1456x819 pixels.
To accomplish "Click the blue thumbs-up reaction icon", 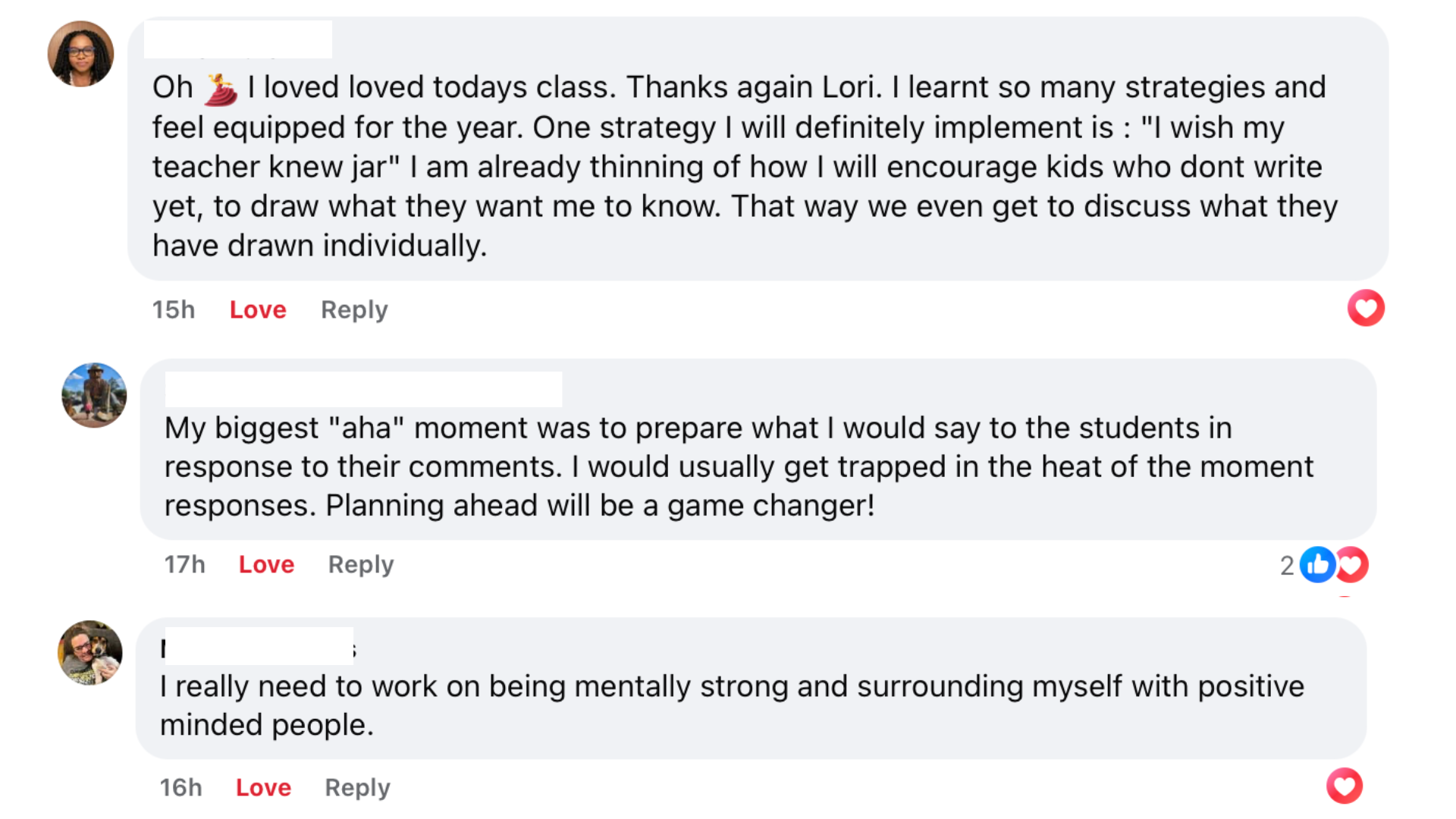I will (x=1317, y=565).
